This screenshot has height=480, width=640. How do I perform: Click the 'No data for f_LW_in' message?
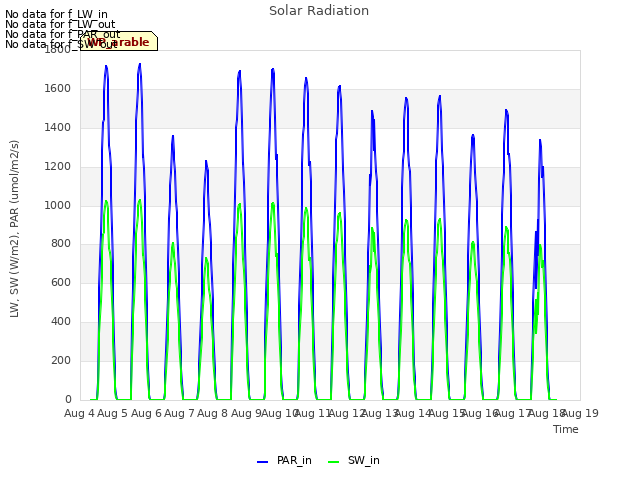pos(56,14)
